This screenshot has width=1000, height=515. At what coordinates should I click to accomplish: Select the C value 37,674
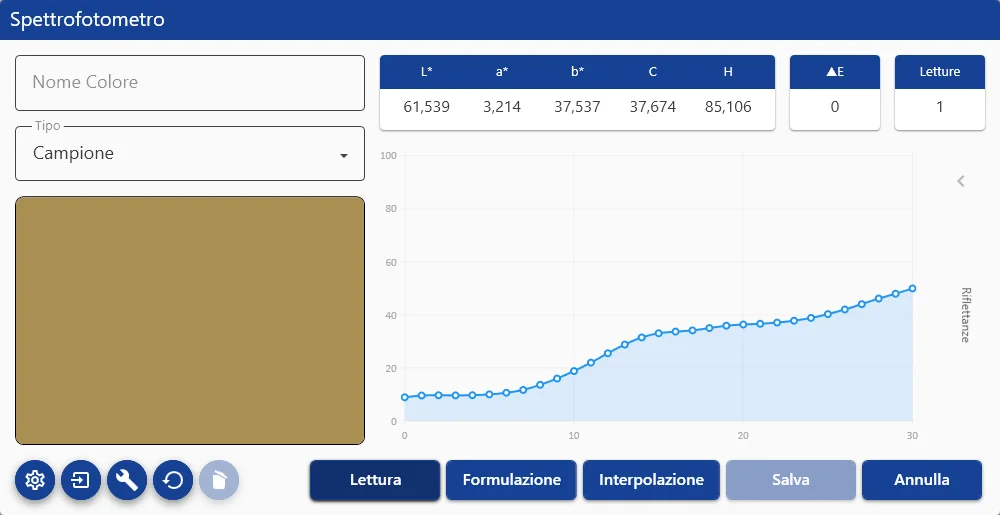[x=652, y=107]
